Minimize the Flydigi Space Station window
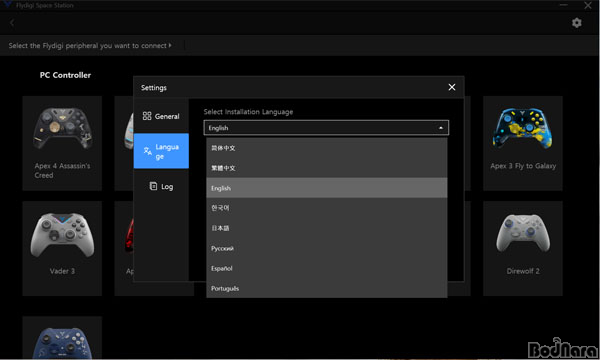This screenshot has width=600, height=360. [x=563, y=5]
